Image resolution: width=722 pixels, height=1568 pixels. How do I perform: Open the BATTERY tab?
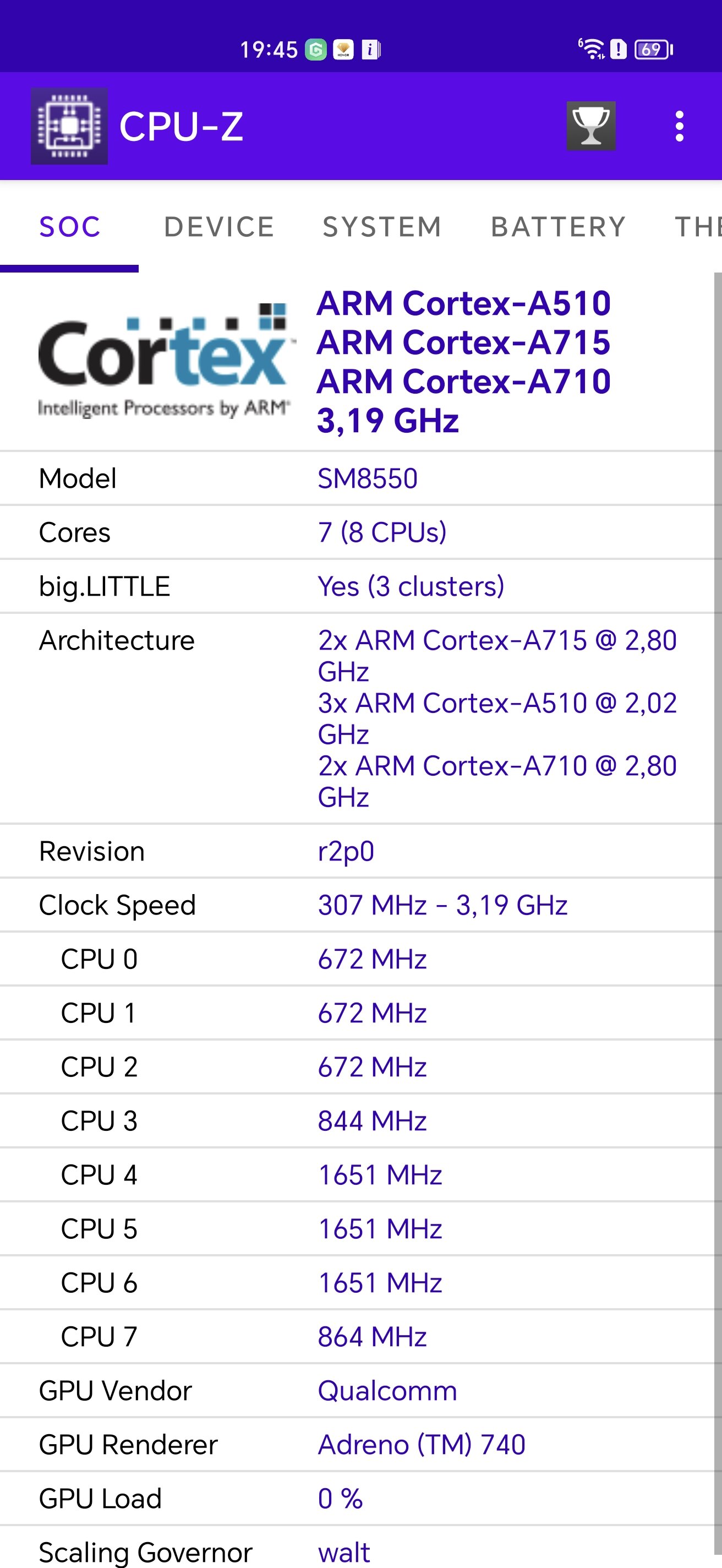coord(558,227)
